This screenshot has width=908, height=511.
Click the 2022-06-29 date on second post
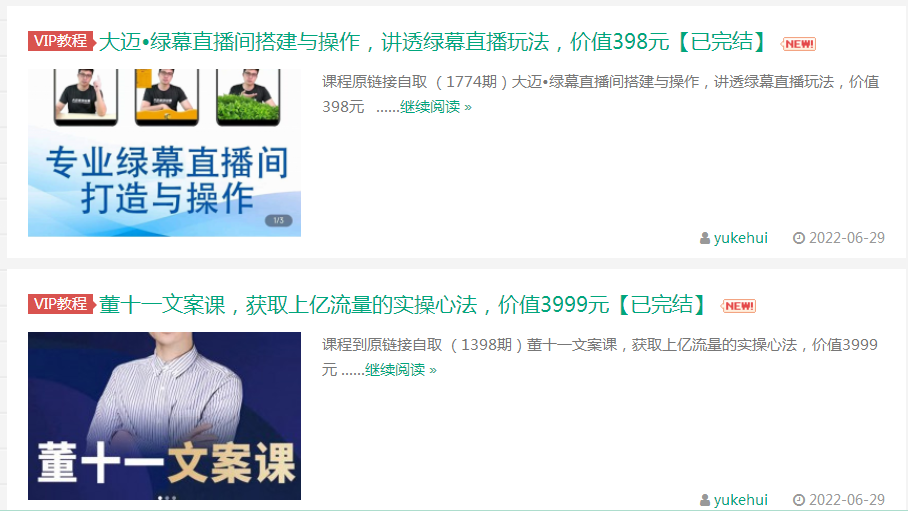coord(847,500)
